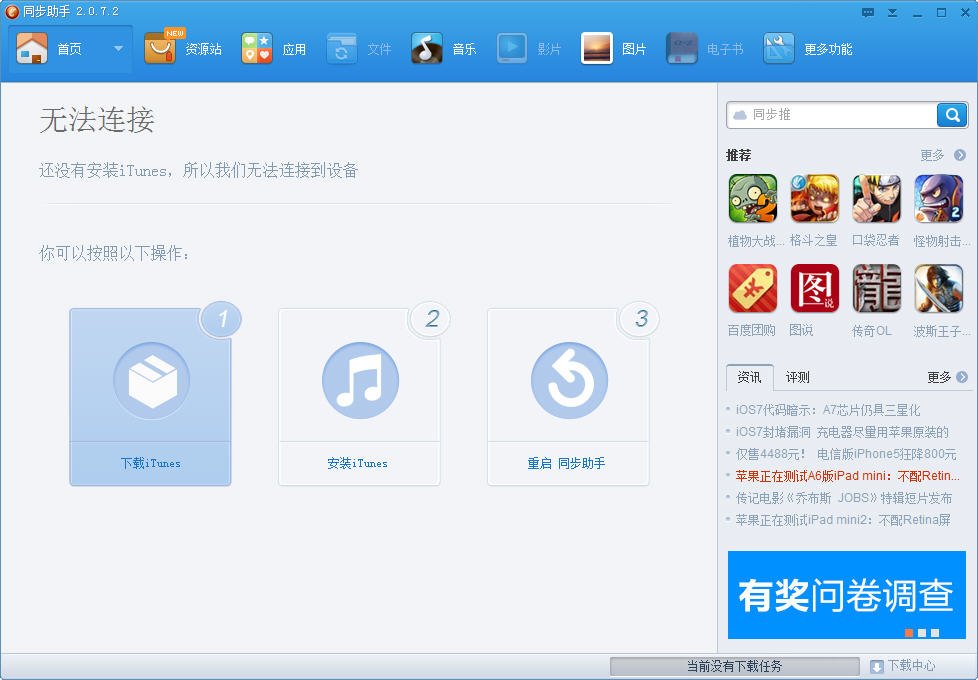Image resolution: width=978 pixels, height=680 pixels.
Task: Click the 有奖问卷调查 banner
Action: click(x=846, y=595)
